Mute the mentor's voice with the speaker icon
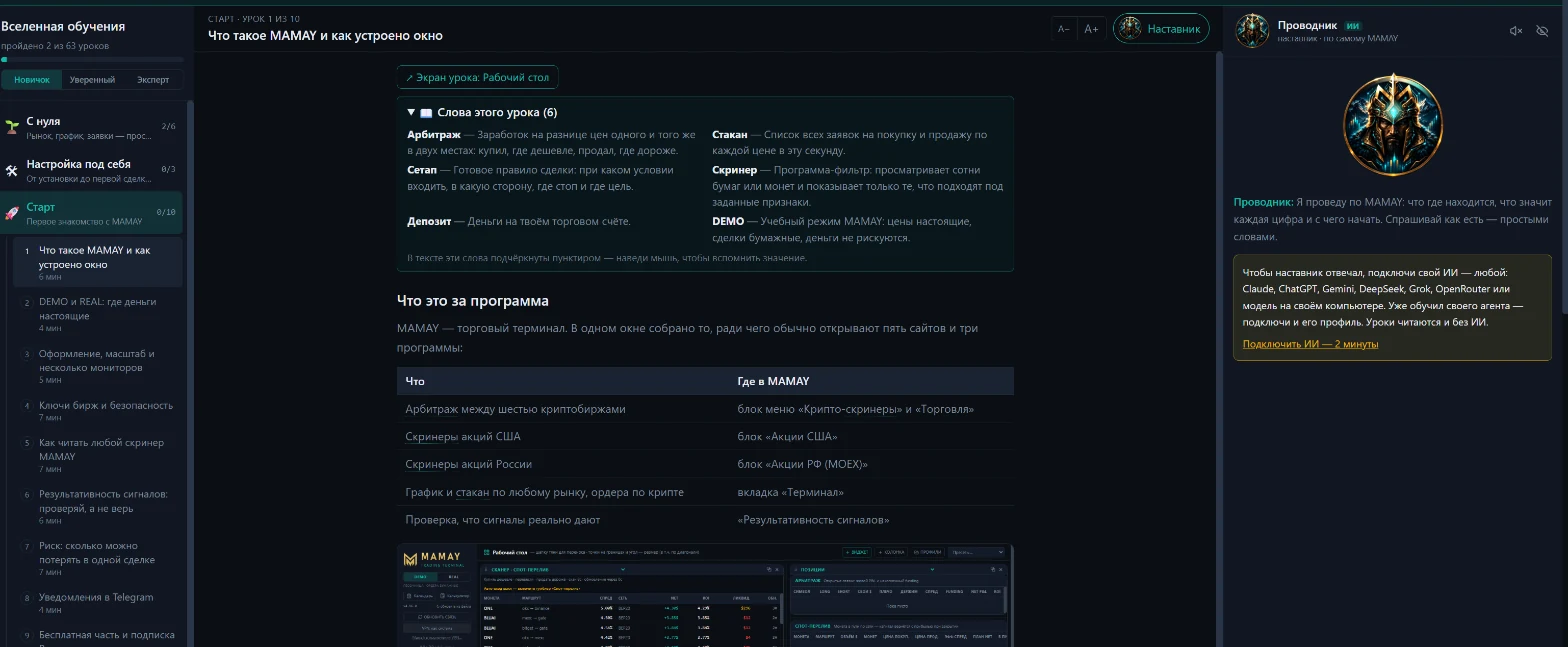This screenshot has width=1568, height=647. 1516,31
